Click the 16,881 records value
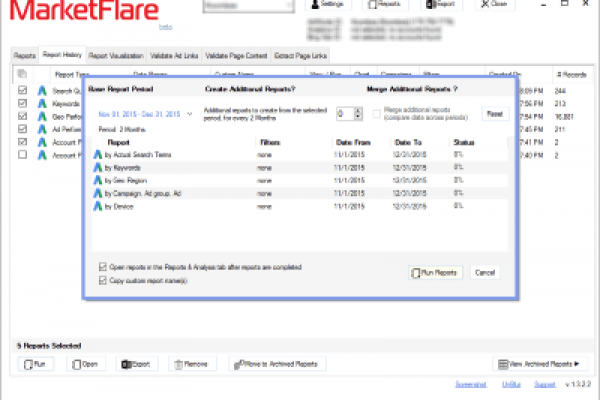This screenshot has height=400, width=600. tap(564, 117)
